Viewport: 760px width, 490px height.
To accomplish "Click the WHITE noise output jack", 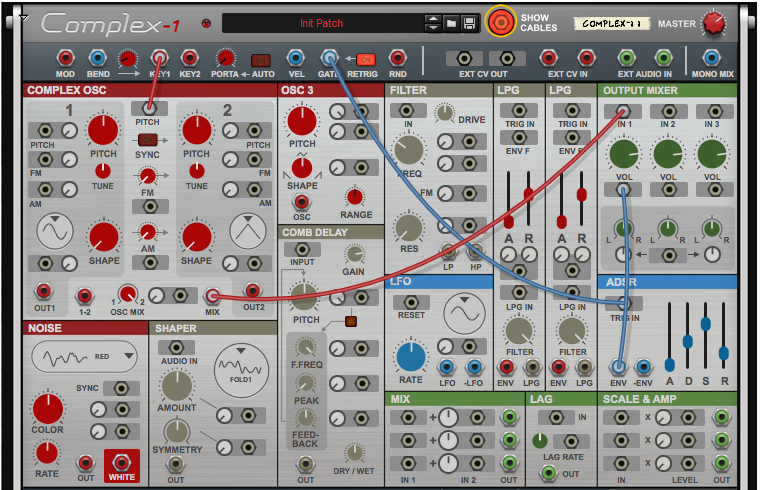I will tap(122, 462).
